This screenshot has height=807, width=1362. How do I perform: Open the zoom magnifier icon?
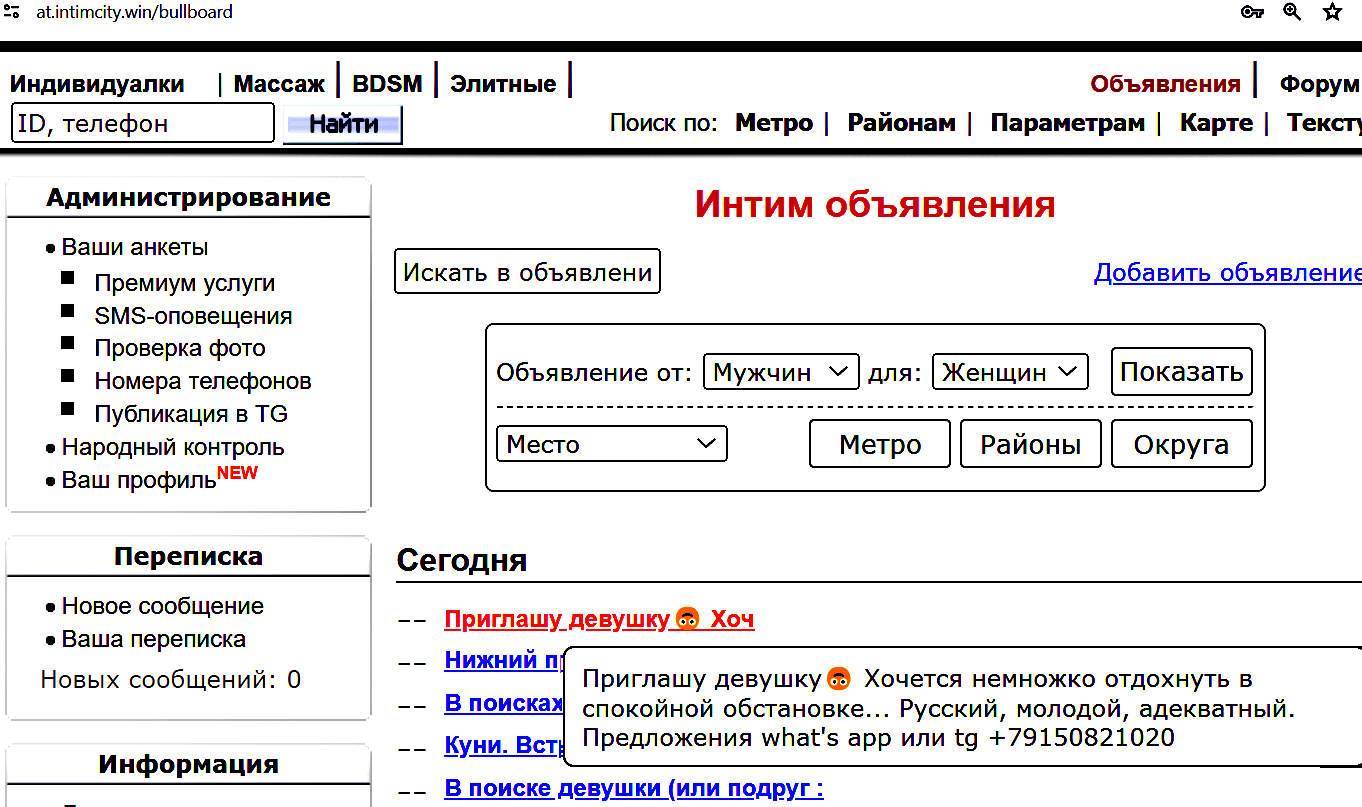pos(1292,12)
